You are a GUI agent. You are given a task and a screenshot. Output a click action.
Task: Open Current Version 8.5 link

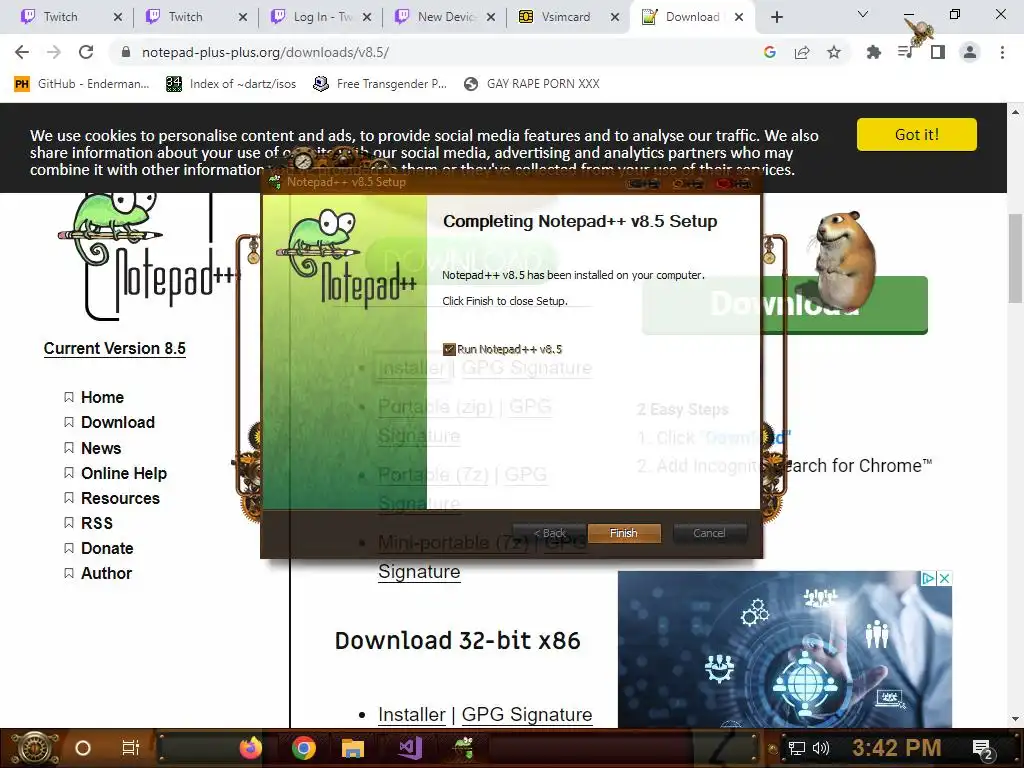tap(114, 348)
